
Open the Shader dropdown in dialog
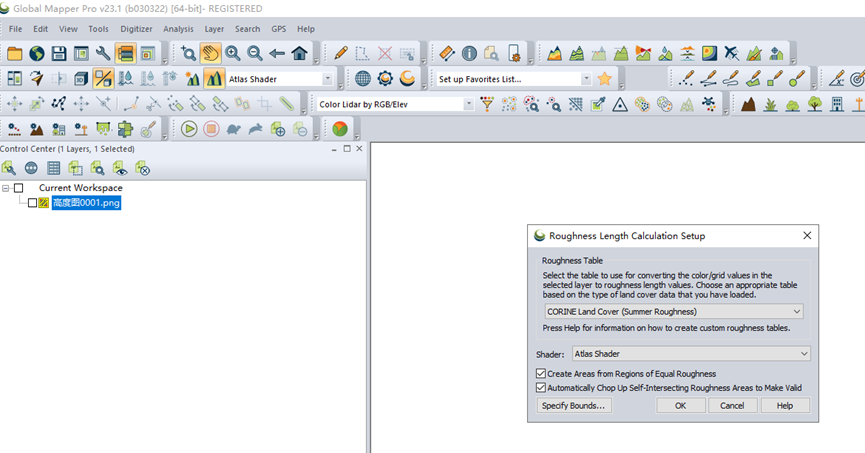691,354
